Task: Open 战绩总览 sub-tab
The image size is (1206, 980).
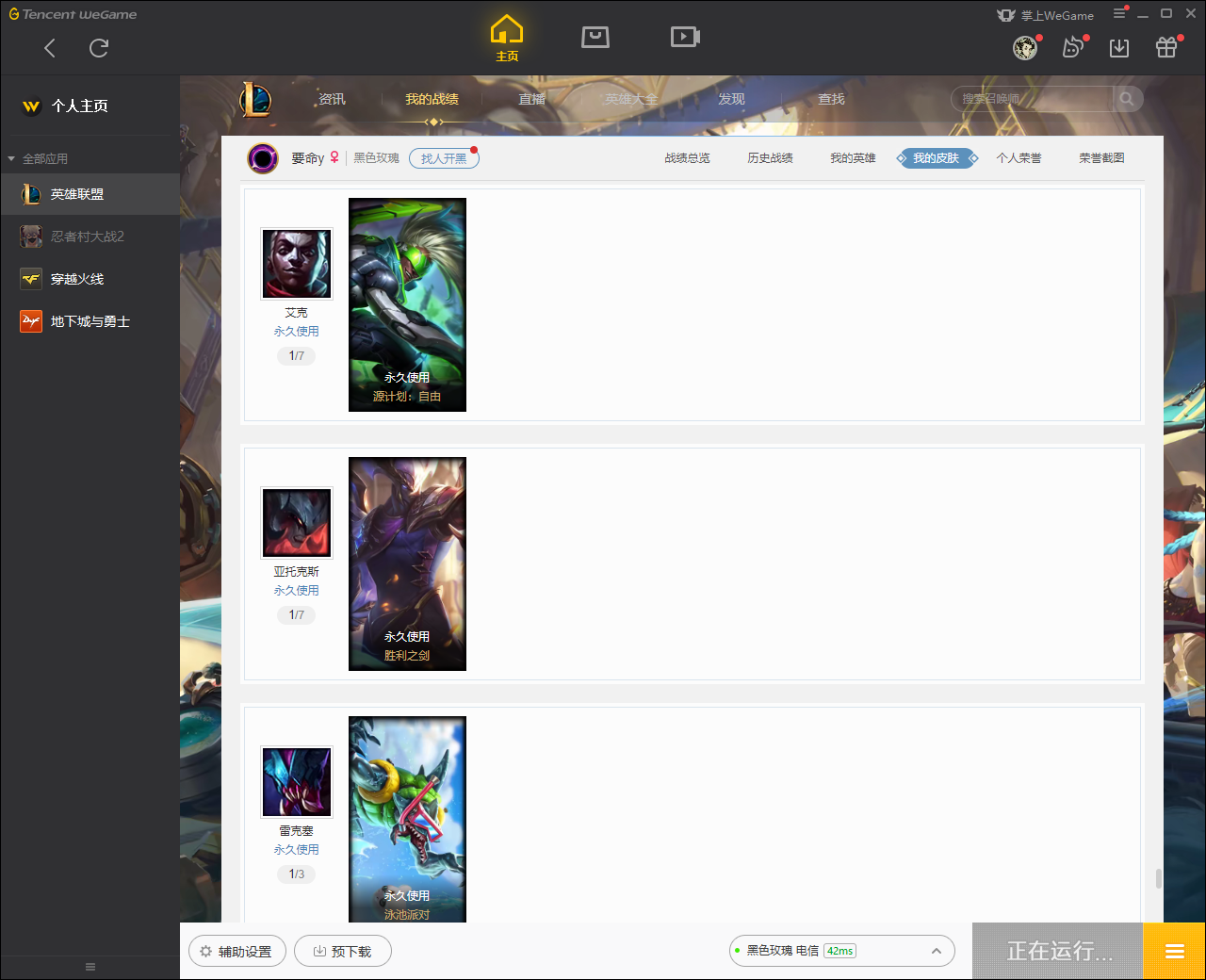Action: click(x=687, y=158)
